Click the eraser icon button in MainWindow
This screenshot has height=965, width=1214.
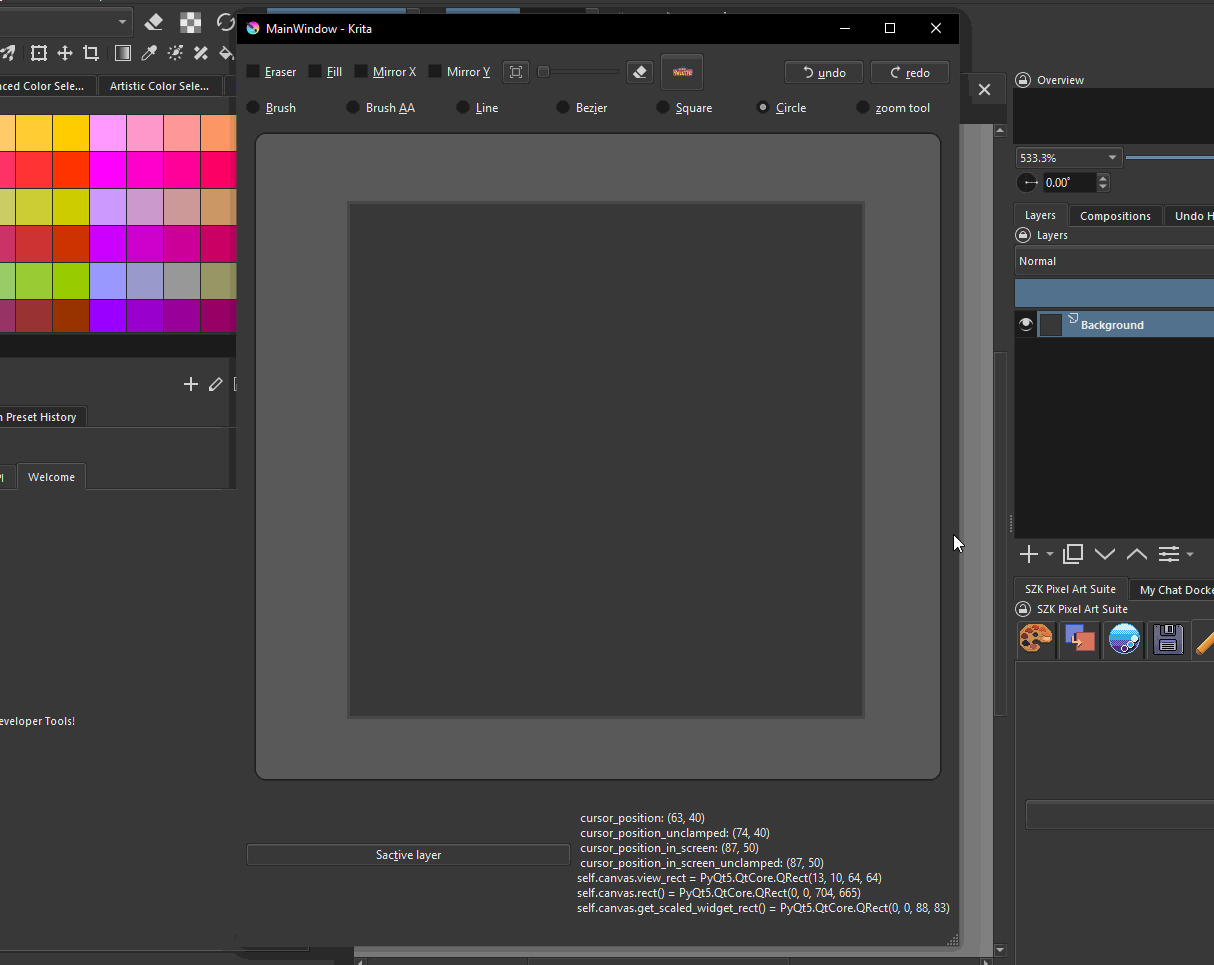pyautogui.click(x=640, y=72)
